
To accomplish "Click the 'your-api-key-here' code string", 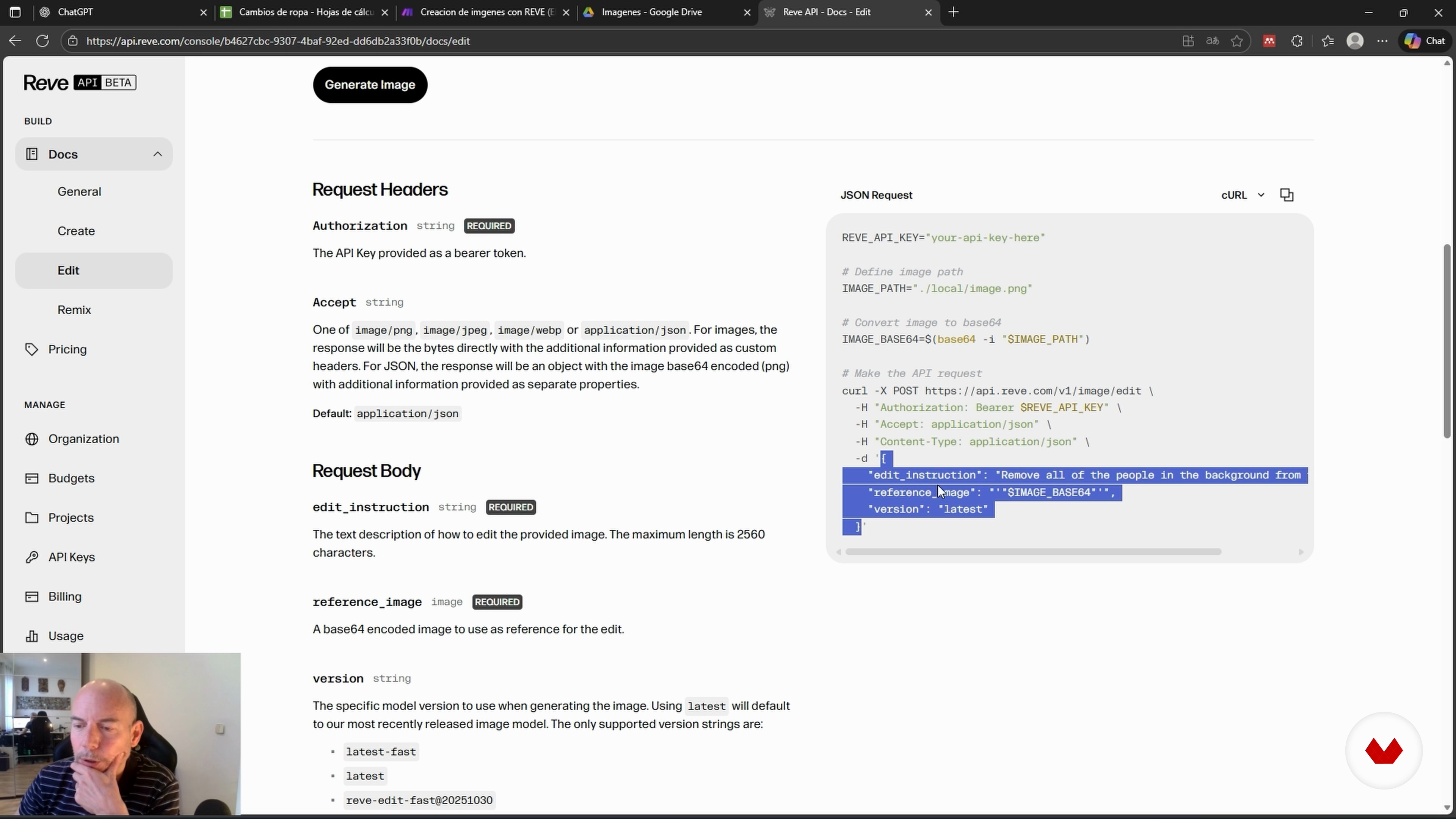I will [x=985, y=238].
